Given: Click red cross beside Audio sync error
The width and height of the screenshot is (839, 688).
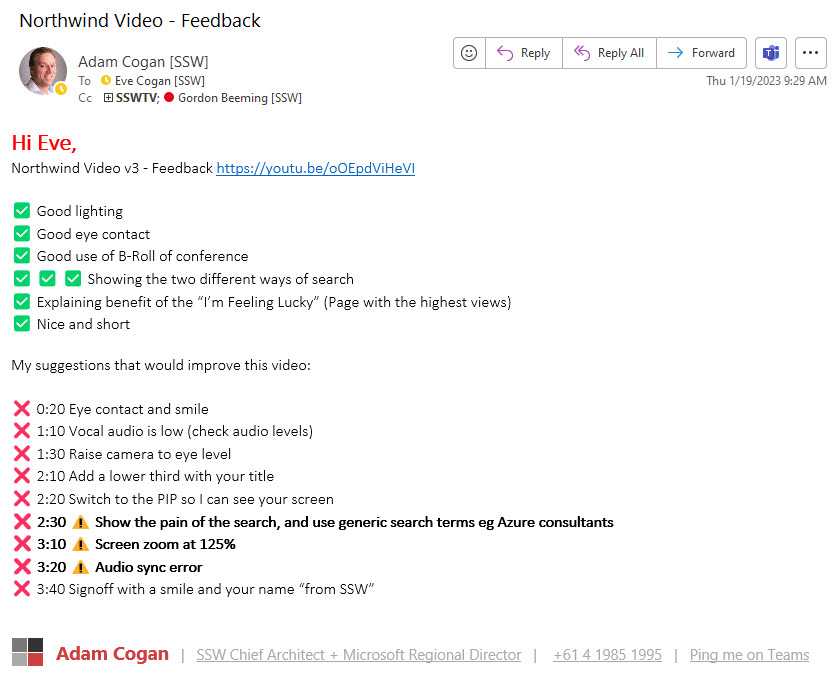Looking at the screenshot, I should [22, 567].
